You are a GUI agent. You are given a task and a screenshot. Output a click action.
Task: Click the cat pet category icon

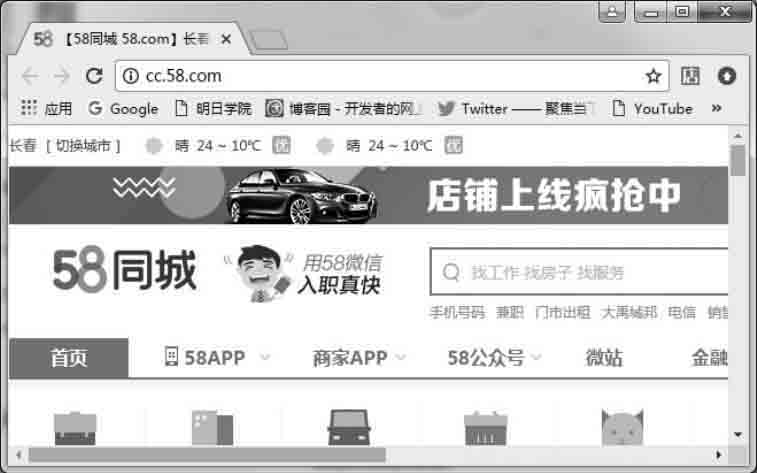[x=622, y=428]
